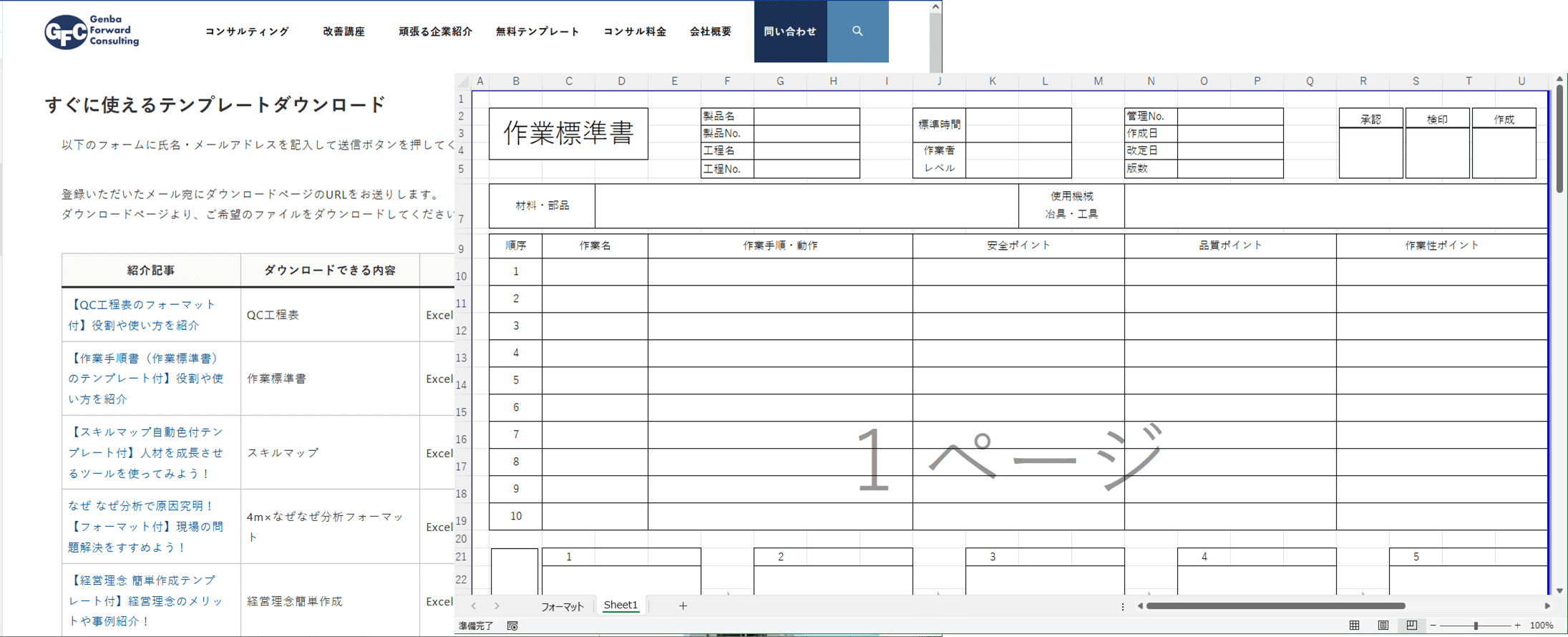This screenshot has height=637, width=1568.
Task: Click the 作業性ポイント column header
Action: pyautogui.click(x=1442, y=245)
